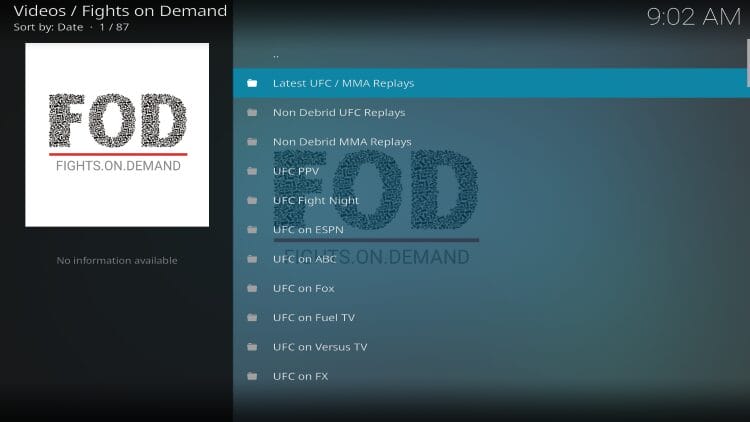Open the UFC on ABC list
The image size is (750, 422).
tap(491, 259)
